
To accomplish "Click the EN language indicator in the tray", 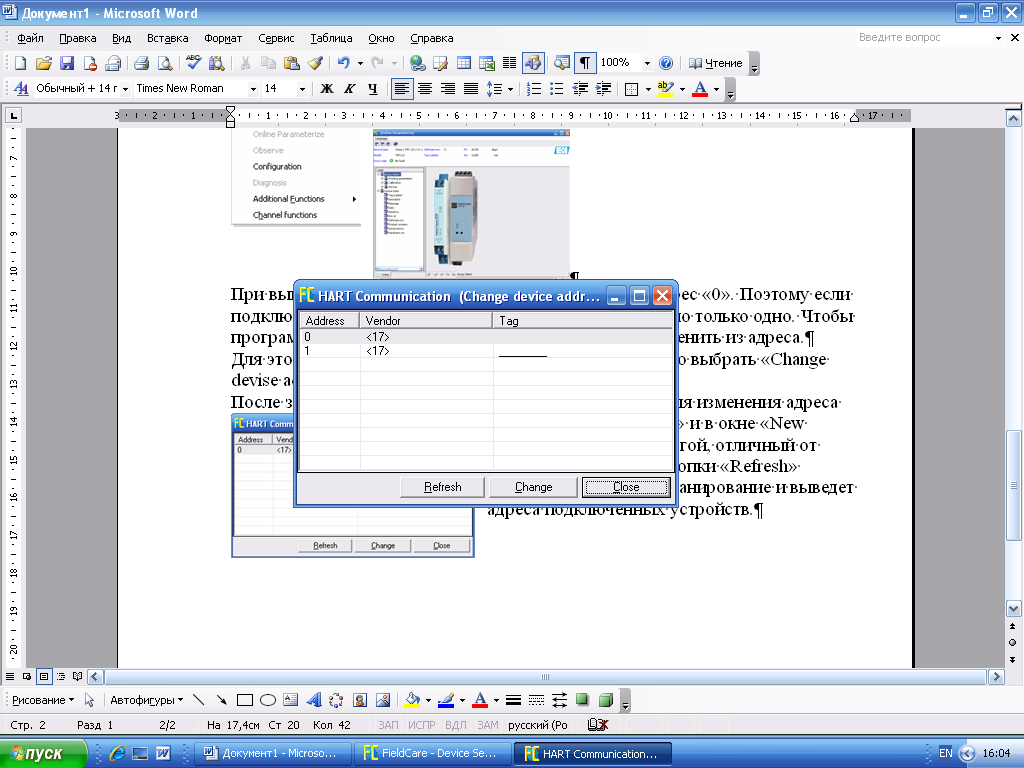I will tap(945, 753).
